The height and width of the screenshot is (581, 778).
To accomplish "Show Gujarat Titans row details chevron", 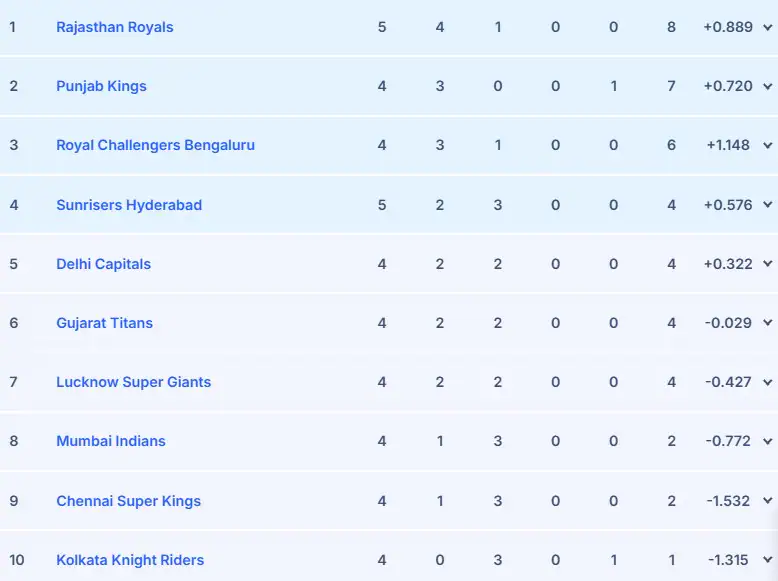I will pos(767,323).
